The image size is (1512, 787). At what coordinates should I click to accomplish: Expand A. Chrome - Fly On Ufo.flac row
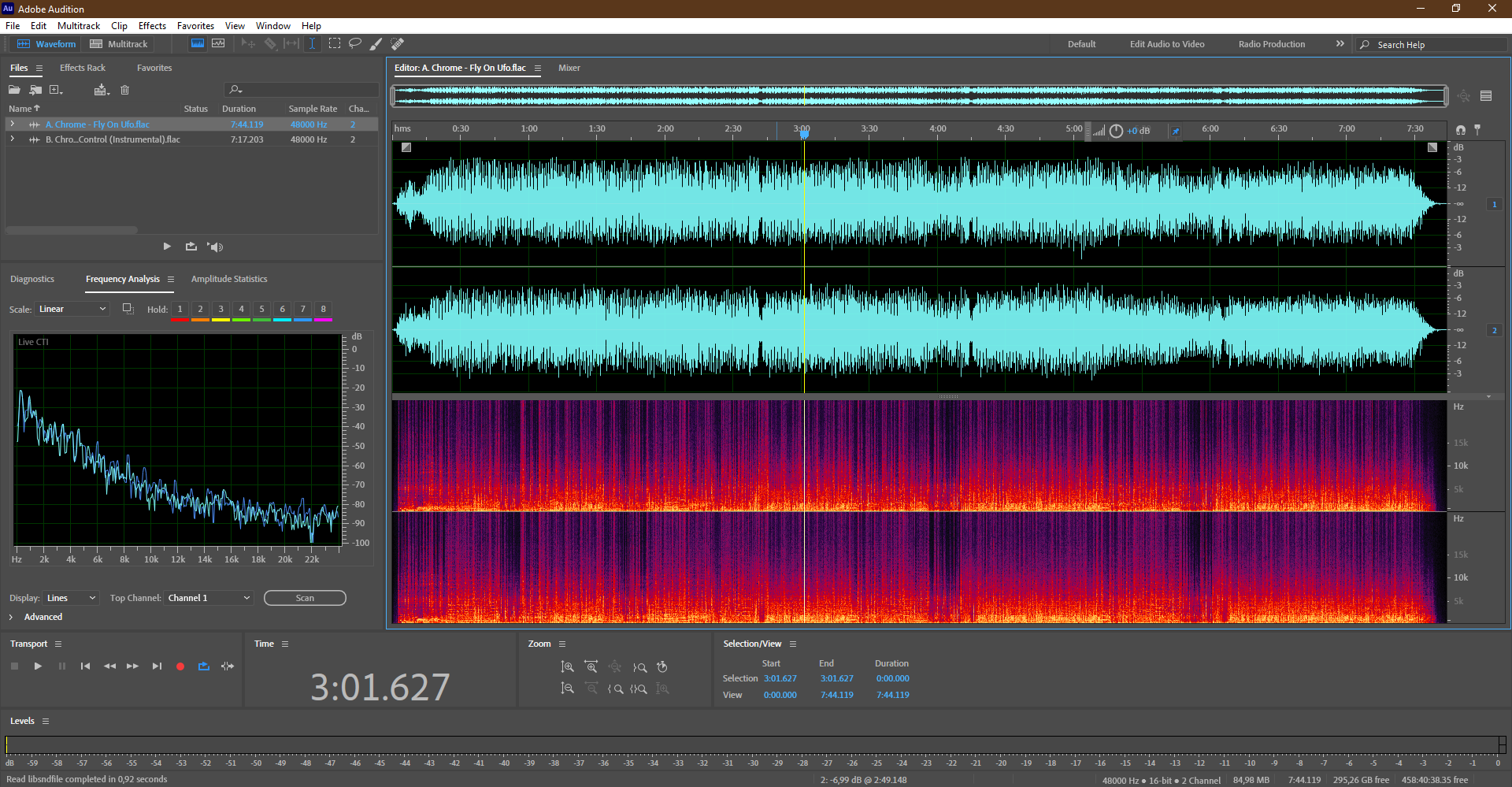coord(12,124)
